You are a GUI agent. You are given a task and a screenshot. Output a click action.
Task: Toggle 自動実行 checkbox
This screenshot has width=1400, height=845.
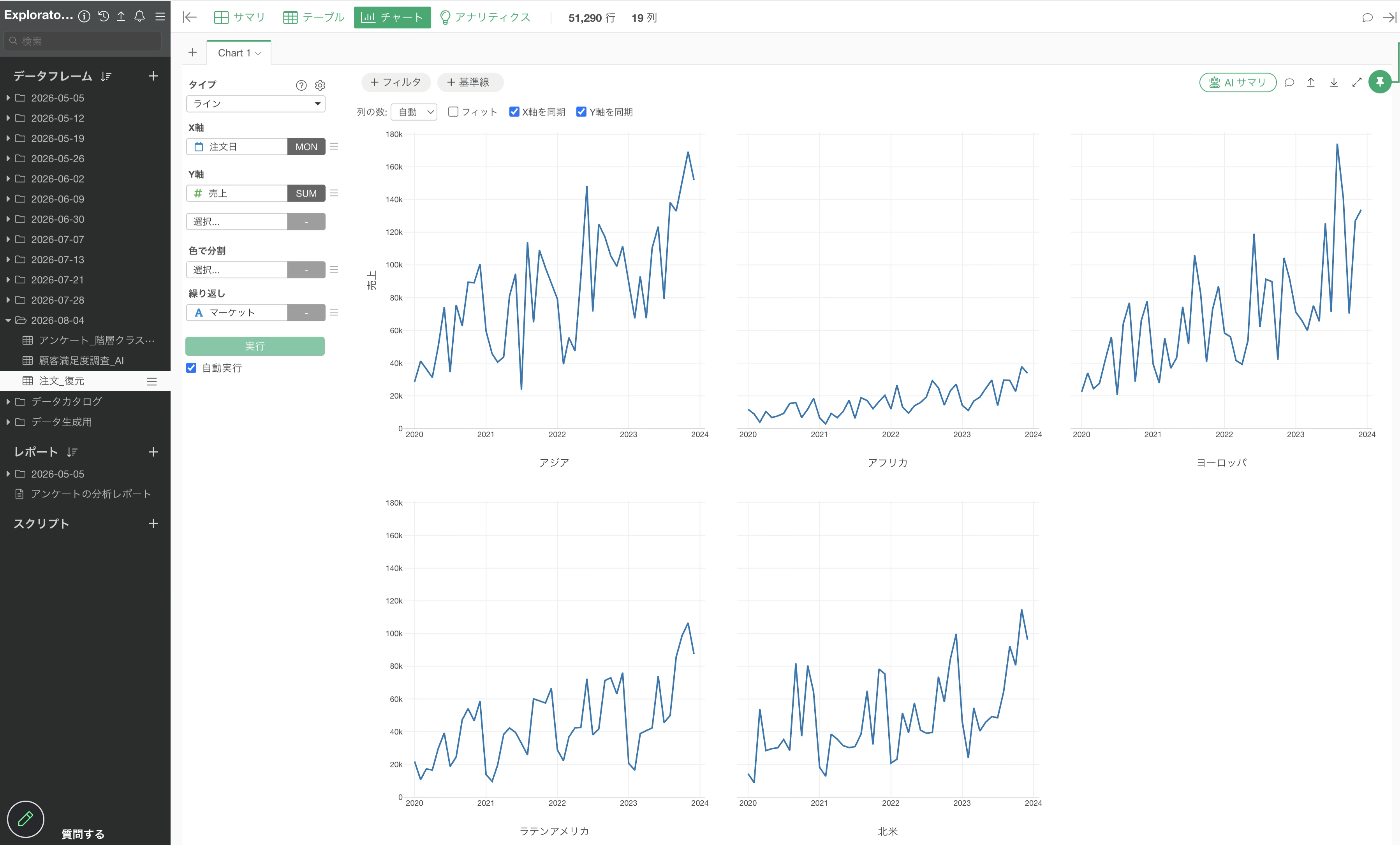pos(192,368)
